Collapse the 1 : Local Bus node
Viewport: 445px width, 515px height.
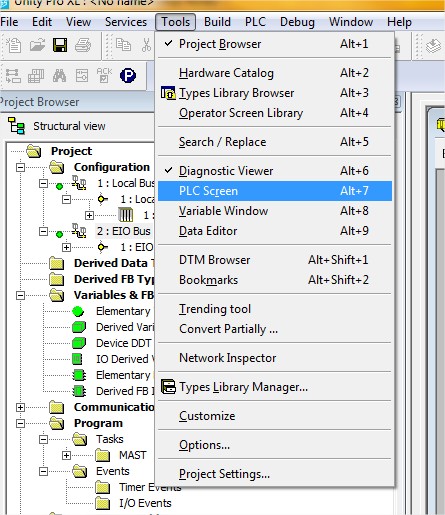point(43,183)
